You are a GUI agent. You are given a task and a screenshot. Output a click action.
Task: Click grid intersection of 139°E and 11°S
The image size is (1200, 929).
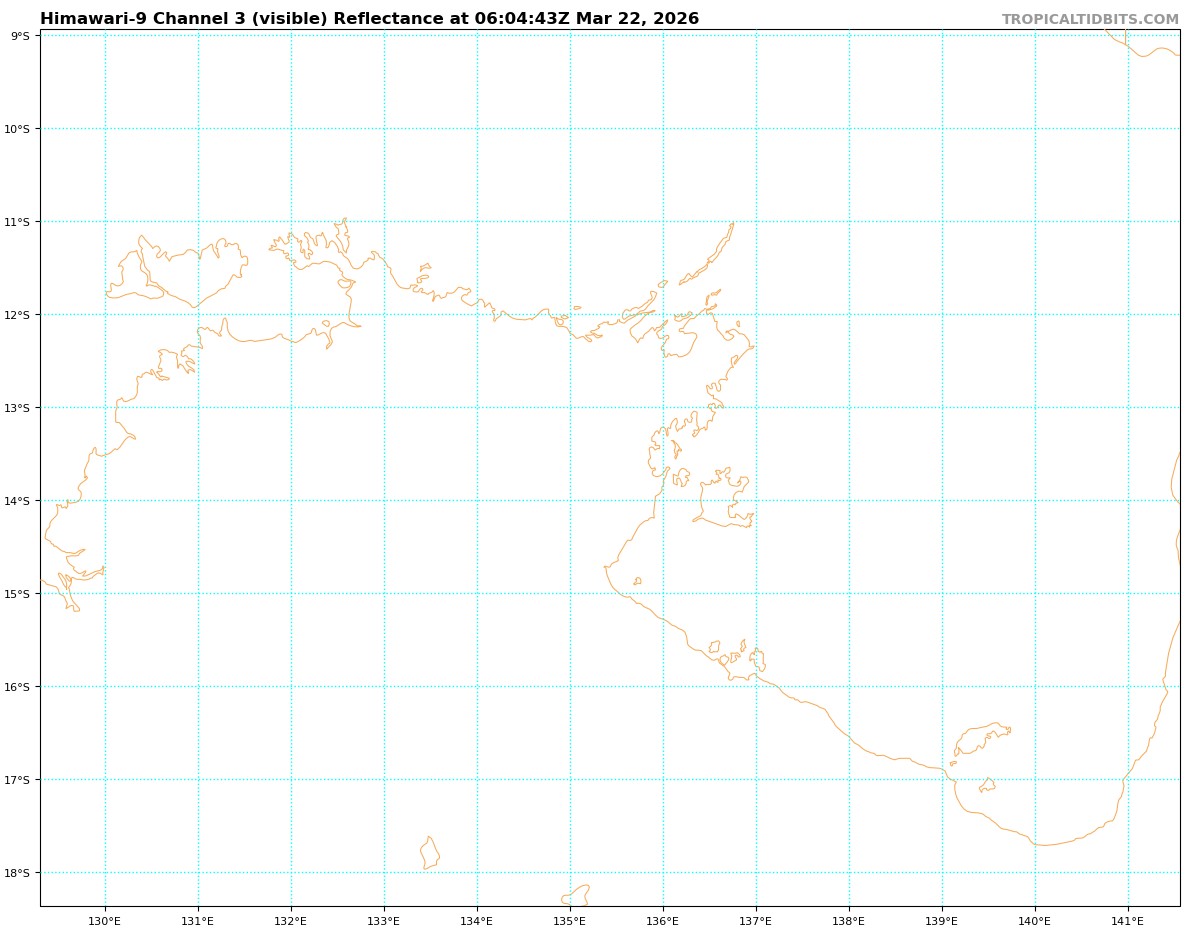(x=942, y=222)
